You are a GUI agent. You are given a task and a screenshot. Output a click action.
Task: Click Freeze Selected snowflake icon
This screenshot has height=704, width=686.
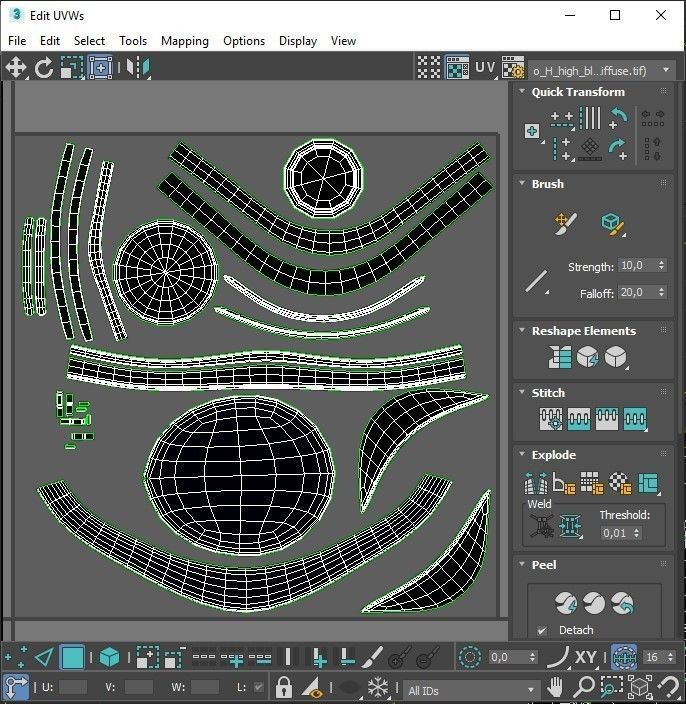[378, 687]
